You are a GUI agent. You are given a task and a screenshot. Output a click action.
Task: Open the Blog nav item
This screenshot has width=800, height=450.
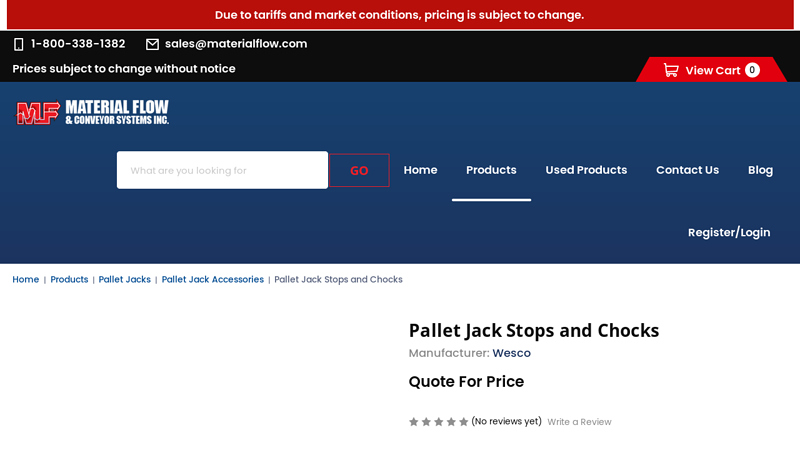click(760, 170)
